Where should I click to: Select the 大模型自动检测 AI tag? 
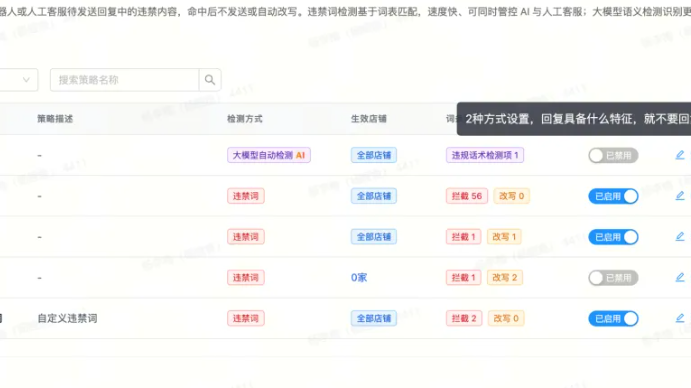pyautogui.click(x=269, y=155)
